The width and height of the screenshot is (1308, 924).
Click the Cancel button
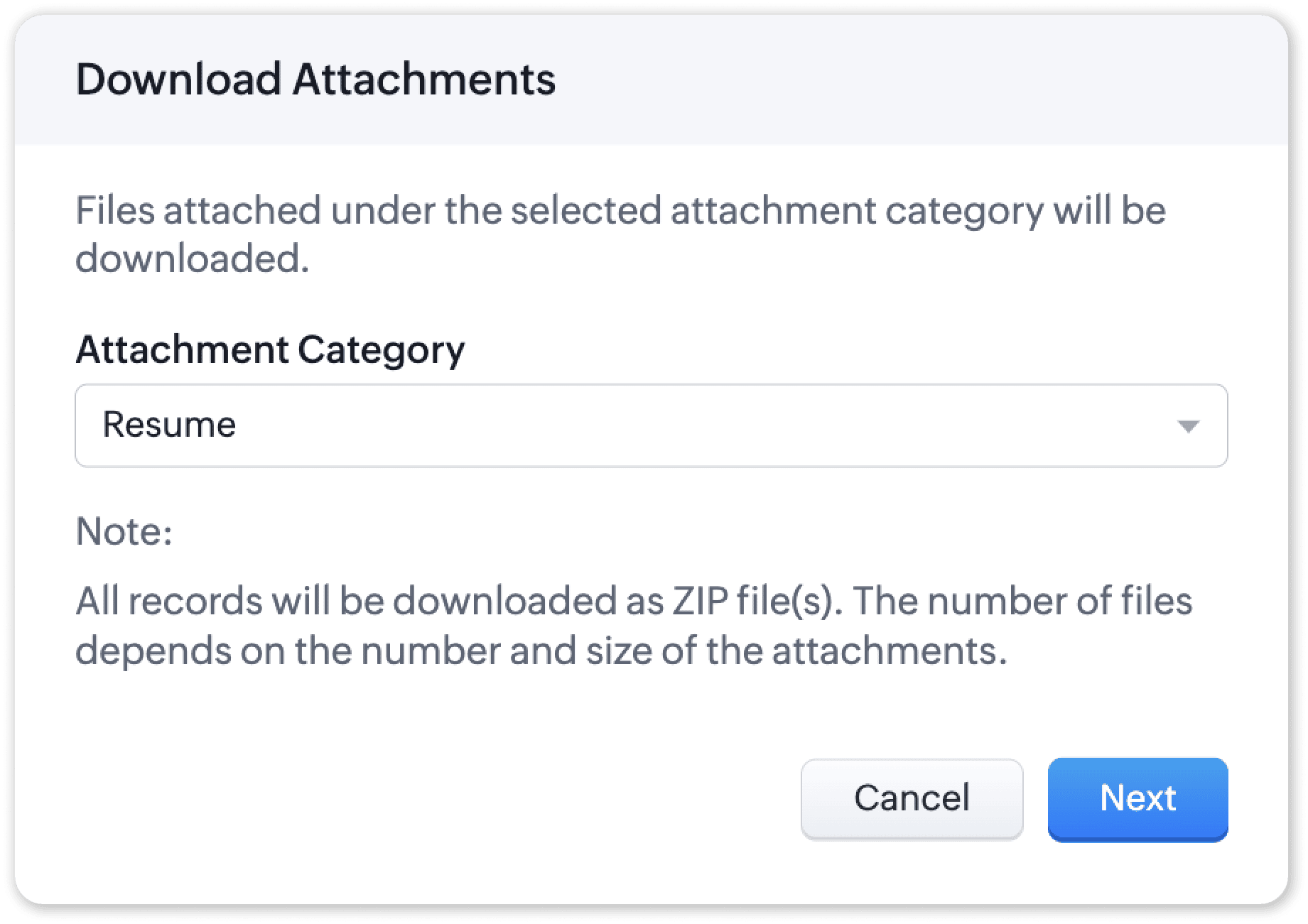912,798
